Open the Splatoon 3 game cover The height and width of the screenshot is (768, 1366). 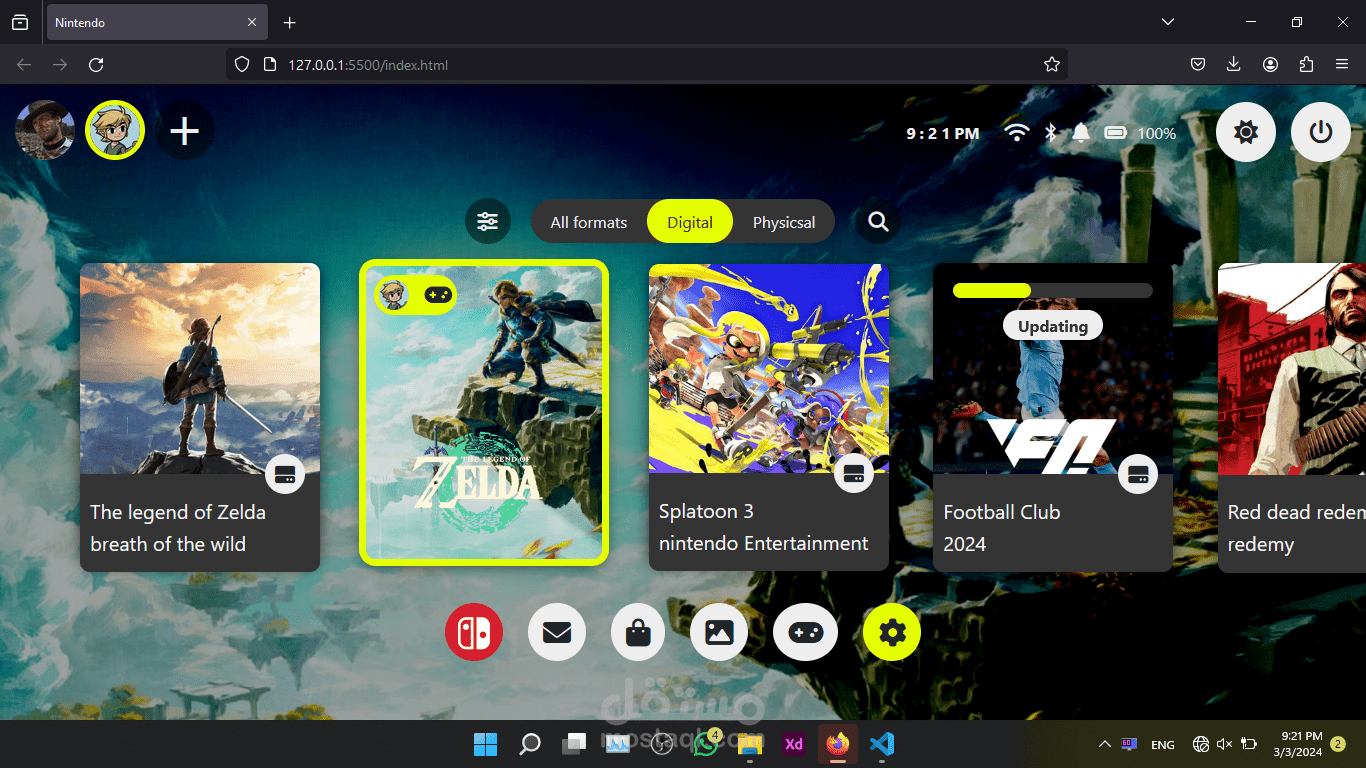coord(769,368)
